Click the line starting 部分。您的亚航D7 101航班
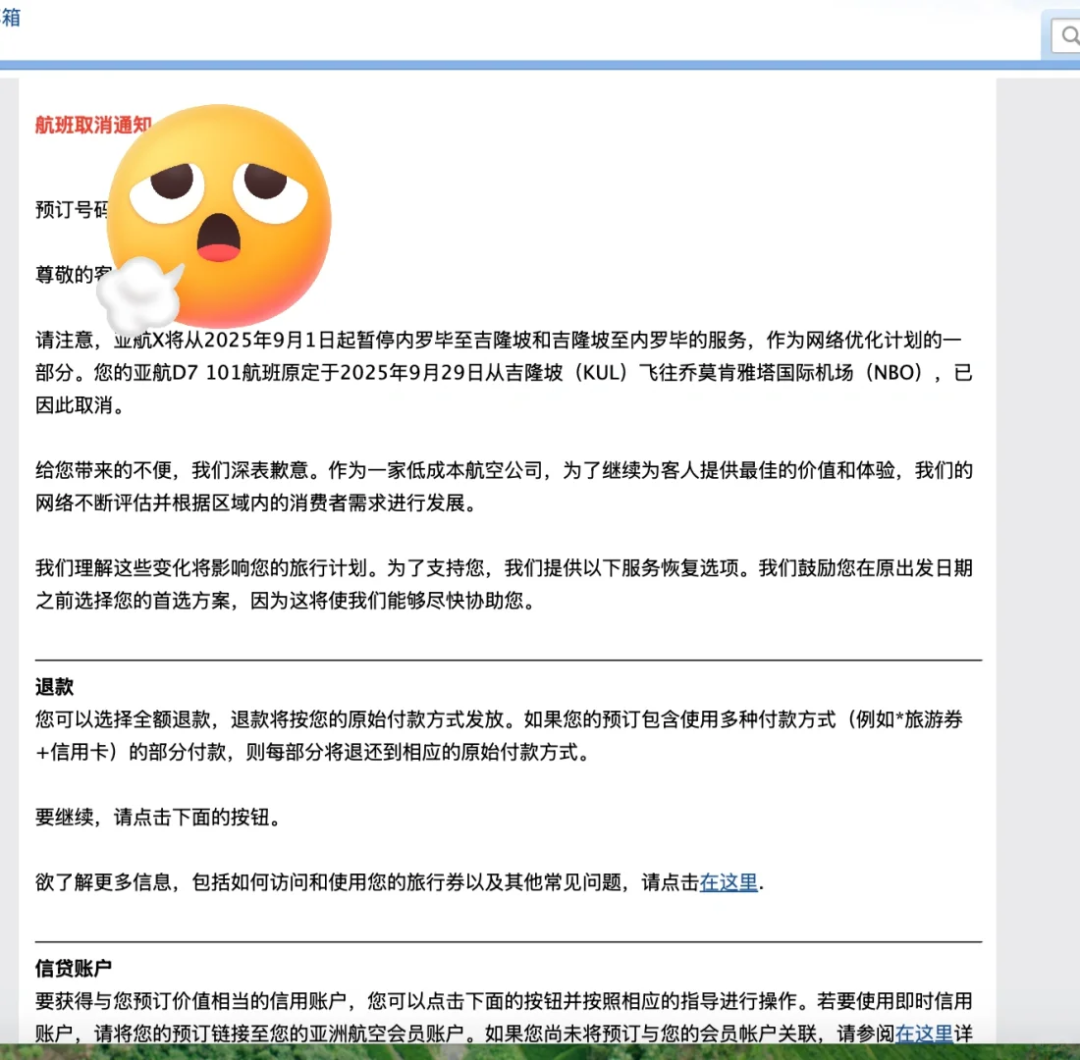Viewport: 1080px width, 1060px height. click(x=504, y=373)
